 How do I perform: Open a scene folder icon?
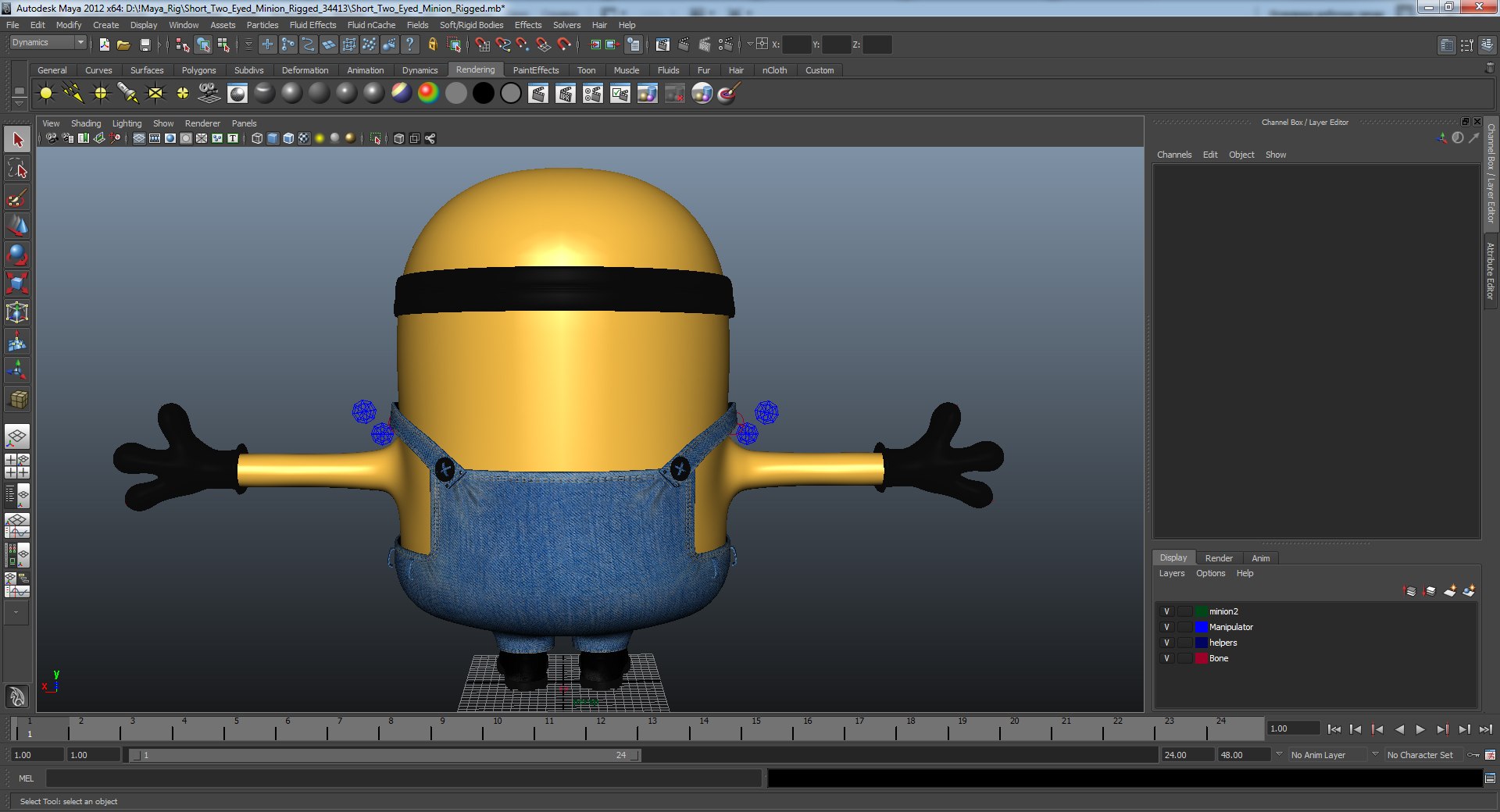click(123, 45)
